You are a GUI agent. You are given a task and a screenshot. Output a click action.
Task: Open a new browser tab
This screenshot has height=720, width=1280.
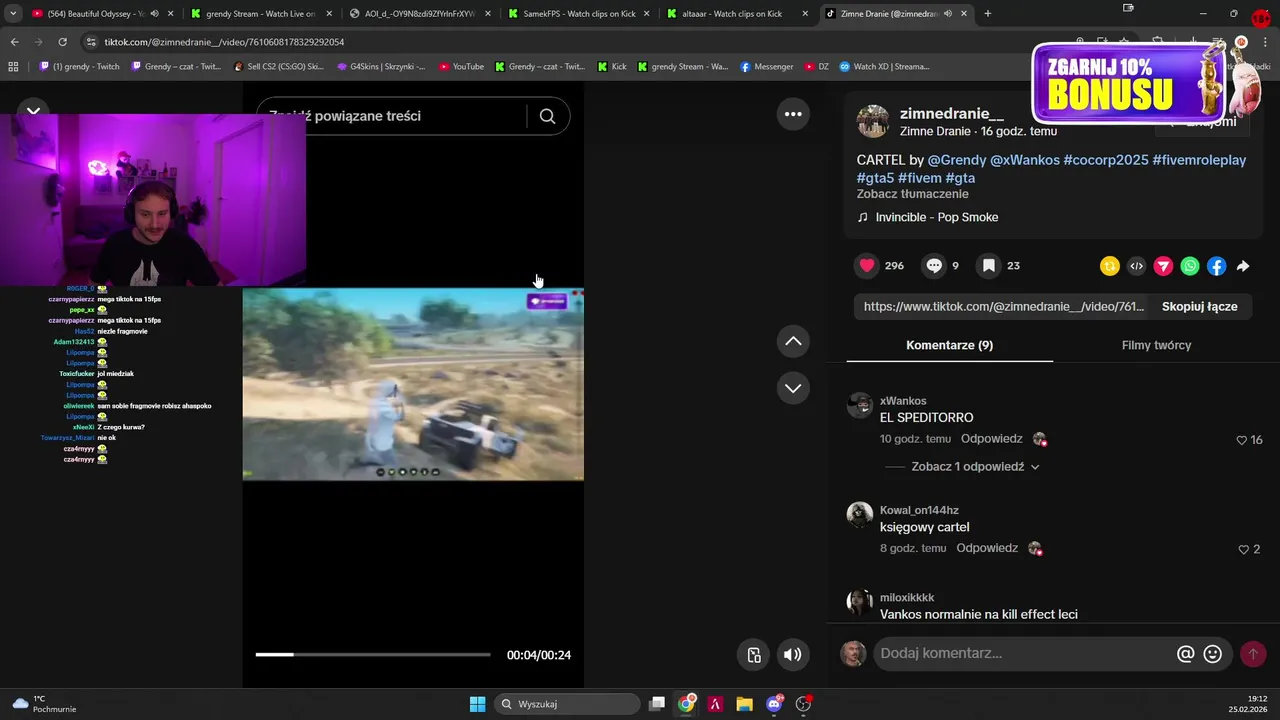tap(987, 13)
